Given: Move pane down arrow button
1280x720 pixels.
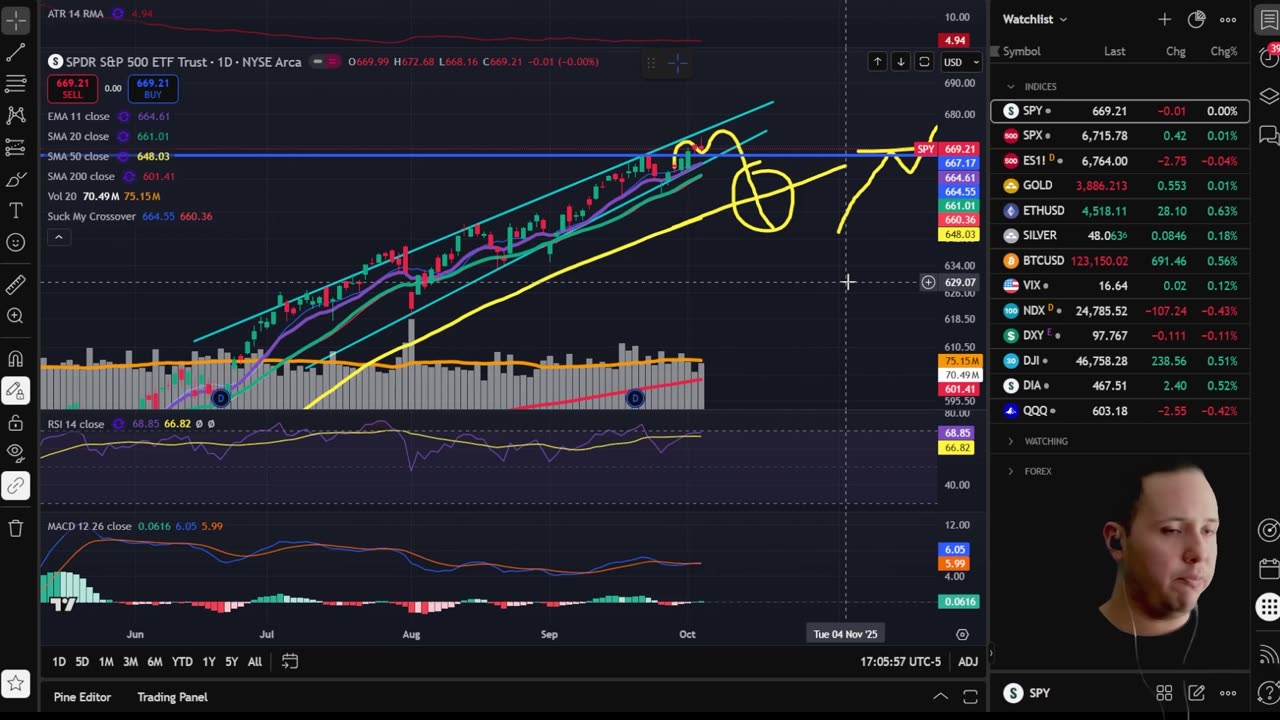Looking at the screenshot, I should click(x=900, y=62).
